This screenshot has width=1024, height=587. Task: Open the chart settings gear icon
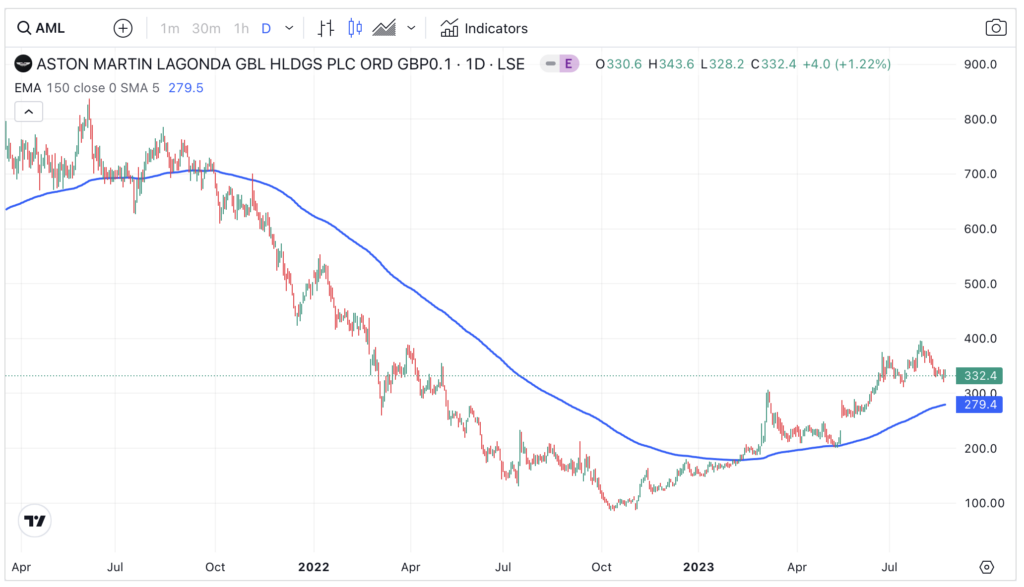(x=987, y=567)
